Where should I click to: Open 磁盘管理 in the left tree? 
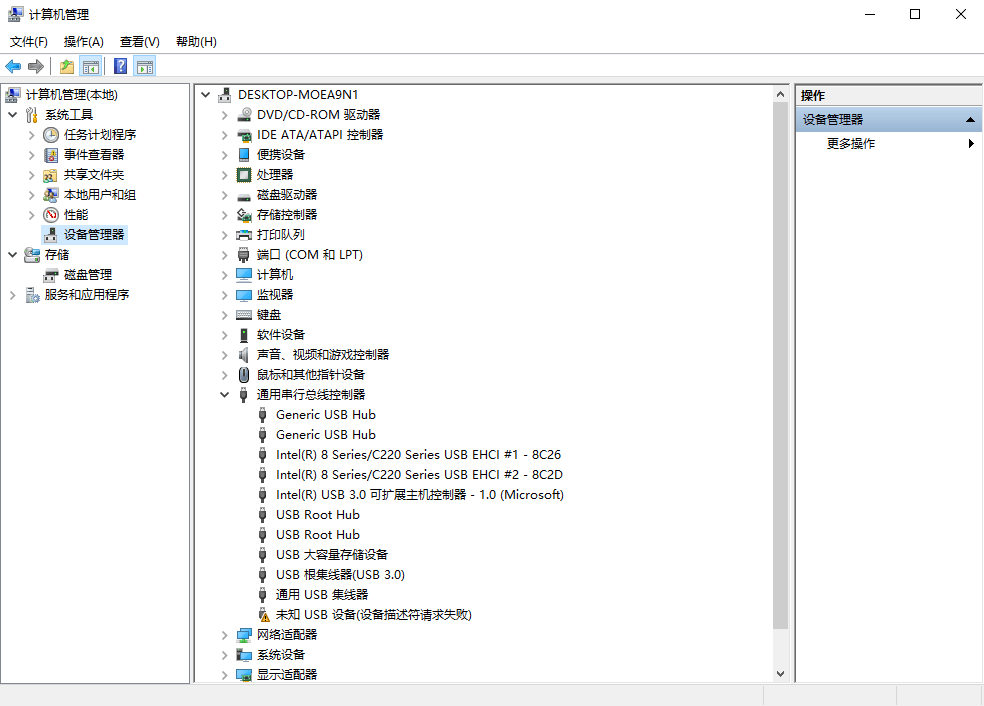click(88, 275)
